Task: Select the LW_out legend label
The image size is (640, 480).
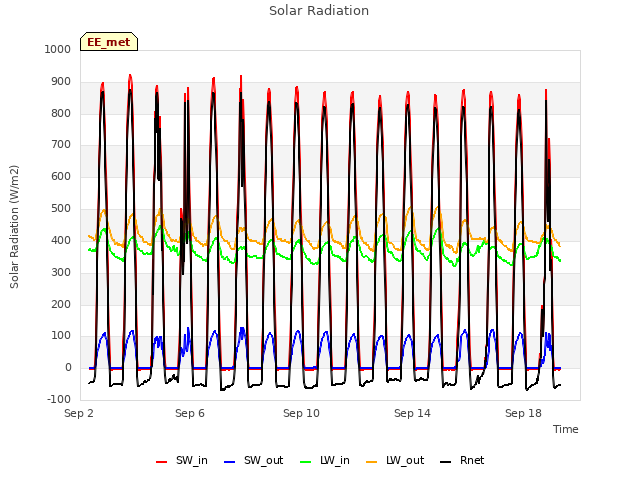Action: coord(405,460)
